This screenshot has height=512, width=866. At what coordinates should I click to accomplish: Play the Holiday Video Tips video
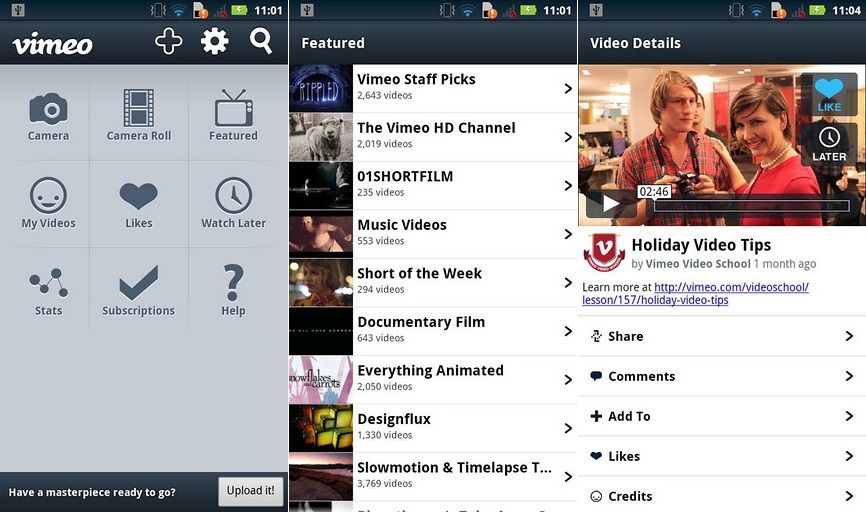tap(610, 204)
